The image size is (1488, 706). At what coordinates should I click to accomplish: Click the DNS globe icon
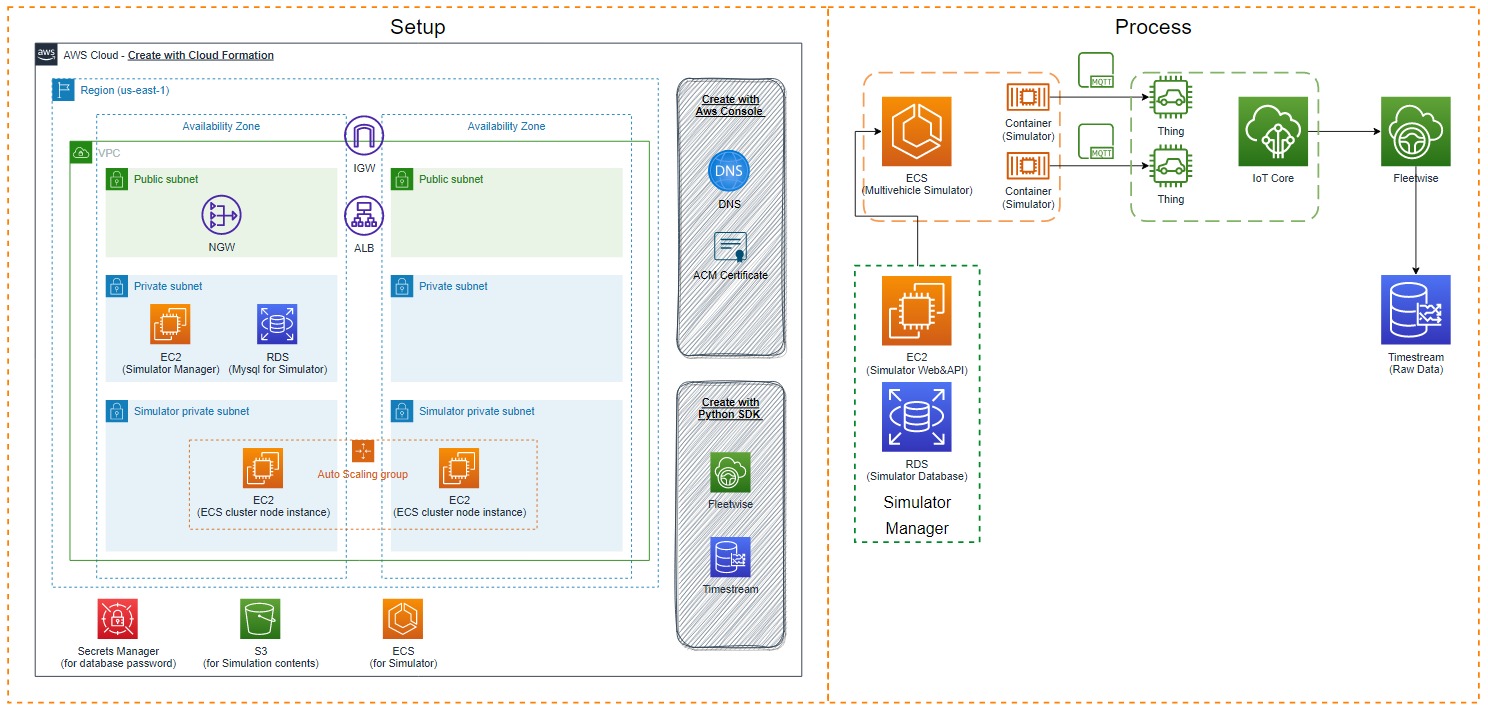[x=730, y=172]
